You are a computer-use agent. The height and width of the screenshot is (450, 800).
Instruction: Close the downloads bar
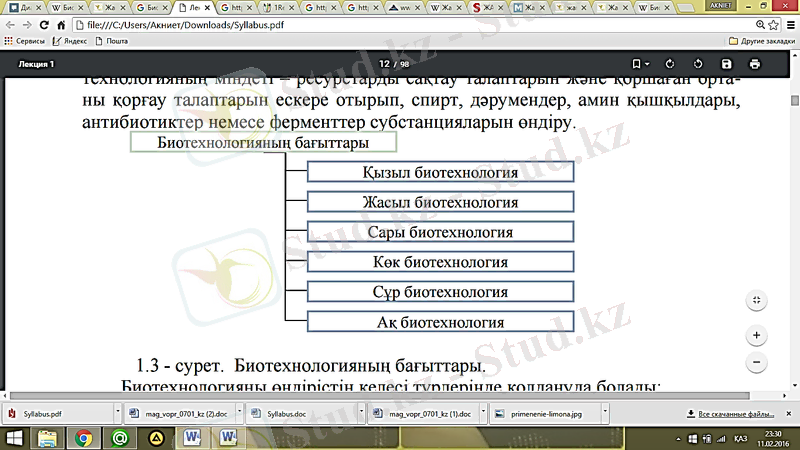tap(788, 413)
